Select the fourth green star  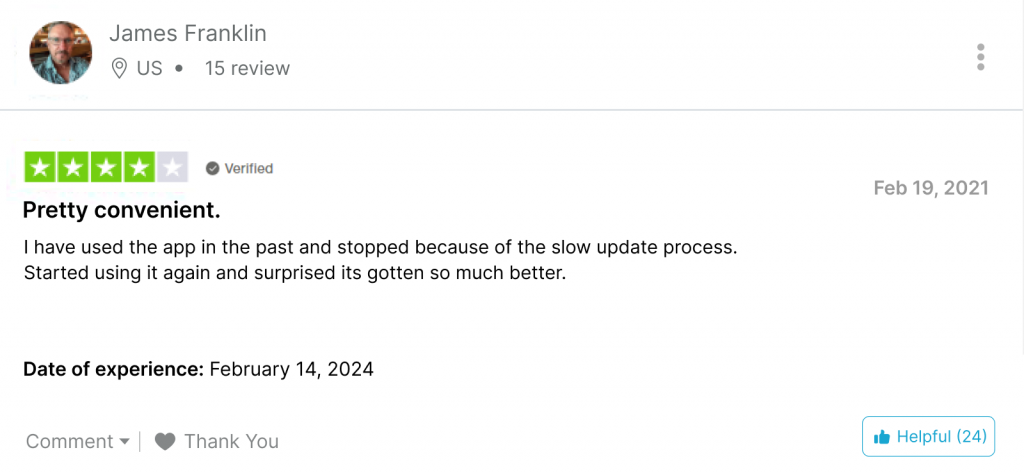click(x=138, y=167)
